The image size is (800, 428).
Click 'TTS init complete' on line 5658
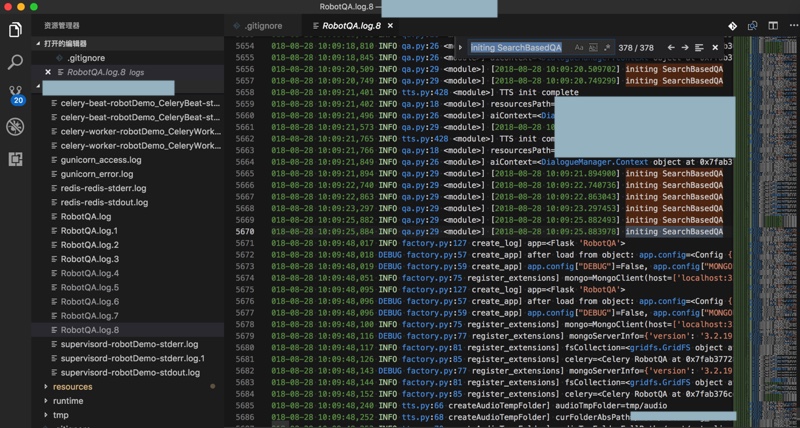537,92
